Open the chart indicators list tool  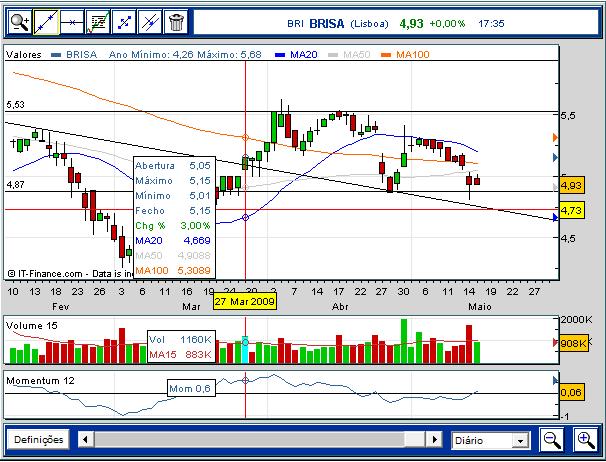pos(98,22)
